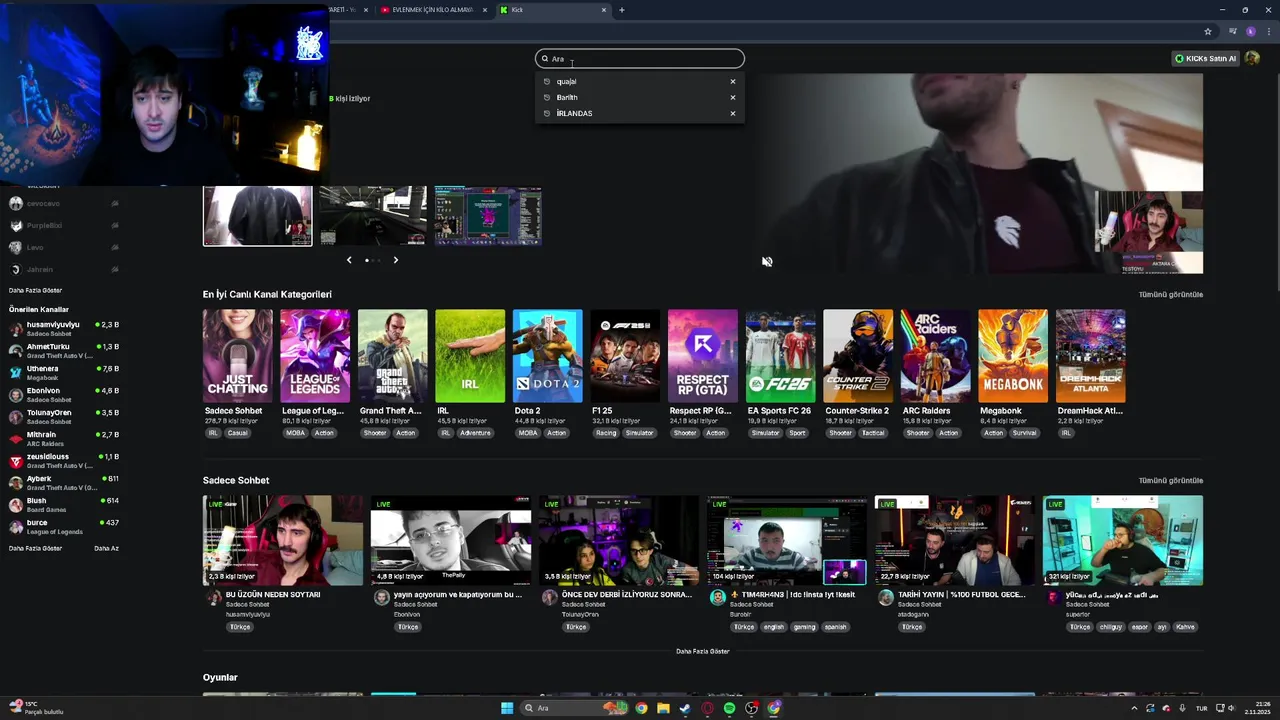Open Steam from the taskbar
Image resolution: width=1280 pixels, height=720 pixels.
[x=685, y=708]
